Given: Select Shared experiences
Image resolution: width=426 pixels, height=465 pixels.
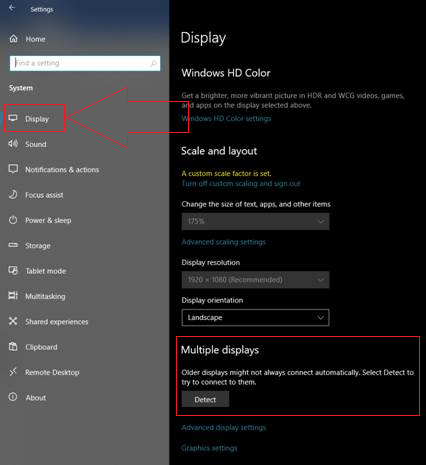Looking at the screenshot, I should 57,322.
